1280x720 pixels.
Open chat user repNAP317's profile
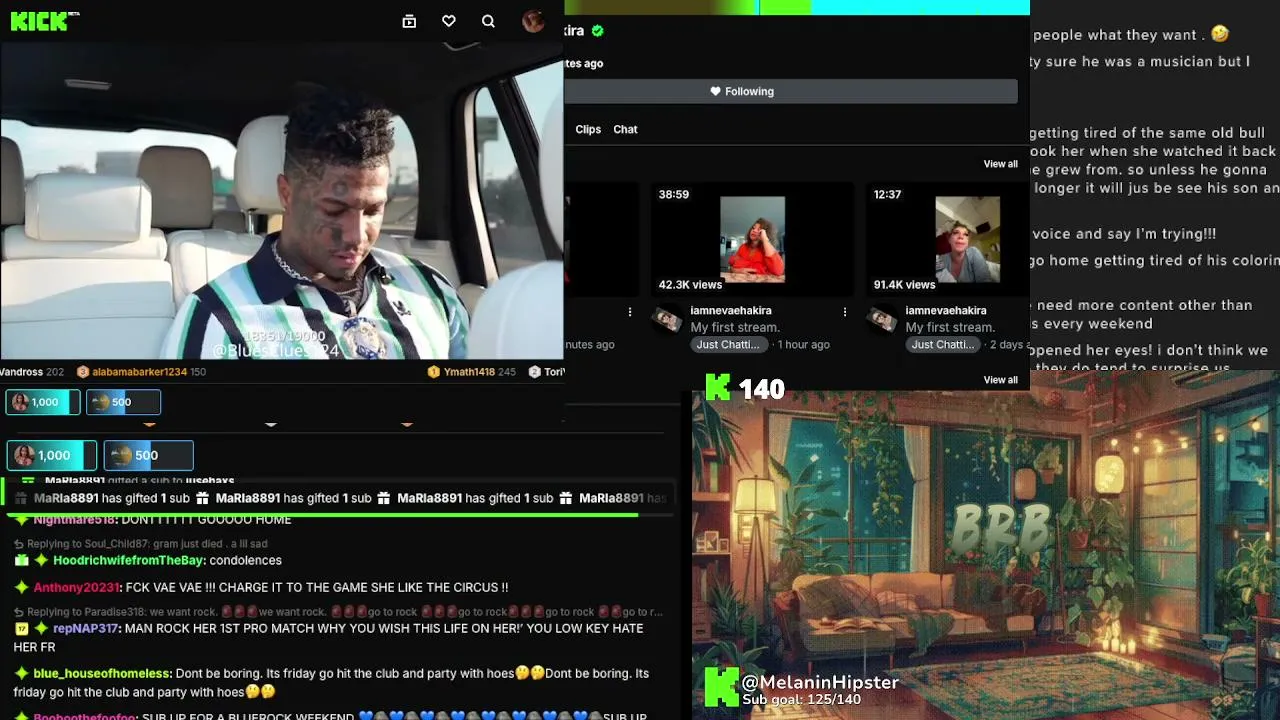[86, 629]
